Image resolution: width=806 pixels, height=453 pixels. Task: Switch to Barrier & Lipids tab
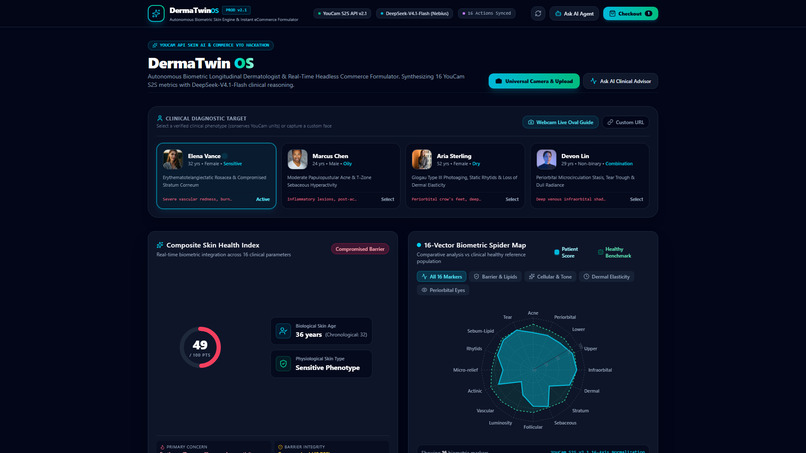496,277
